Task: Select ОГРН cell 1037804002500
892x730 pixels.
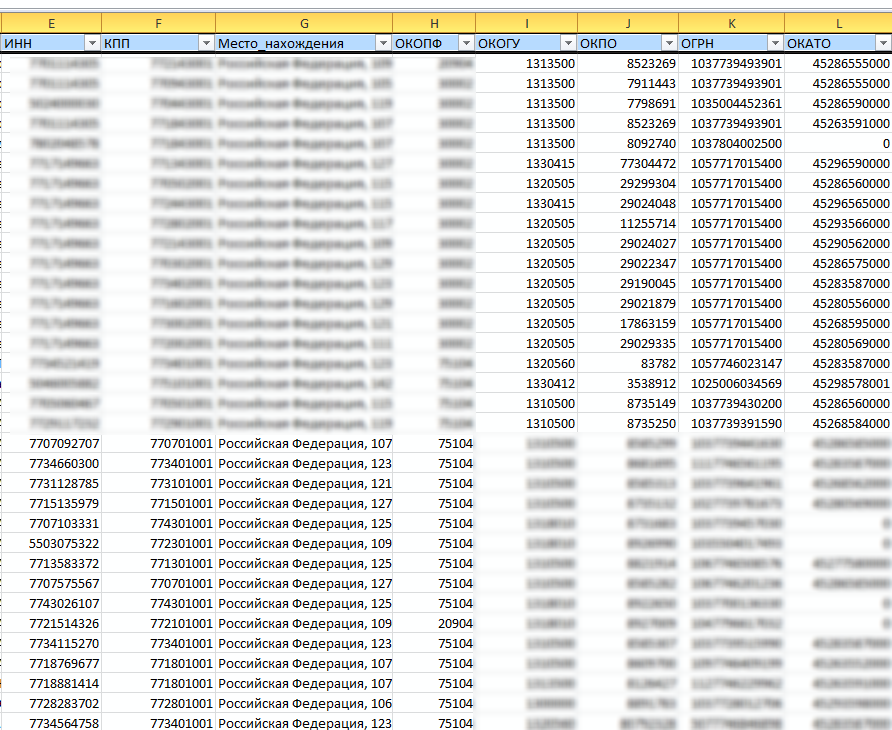Action: click(x=732, y=143)
